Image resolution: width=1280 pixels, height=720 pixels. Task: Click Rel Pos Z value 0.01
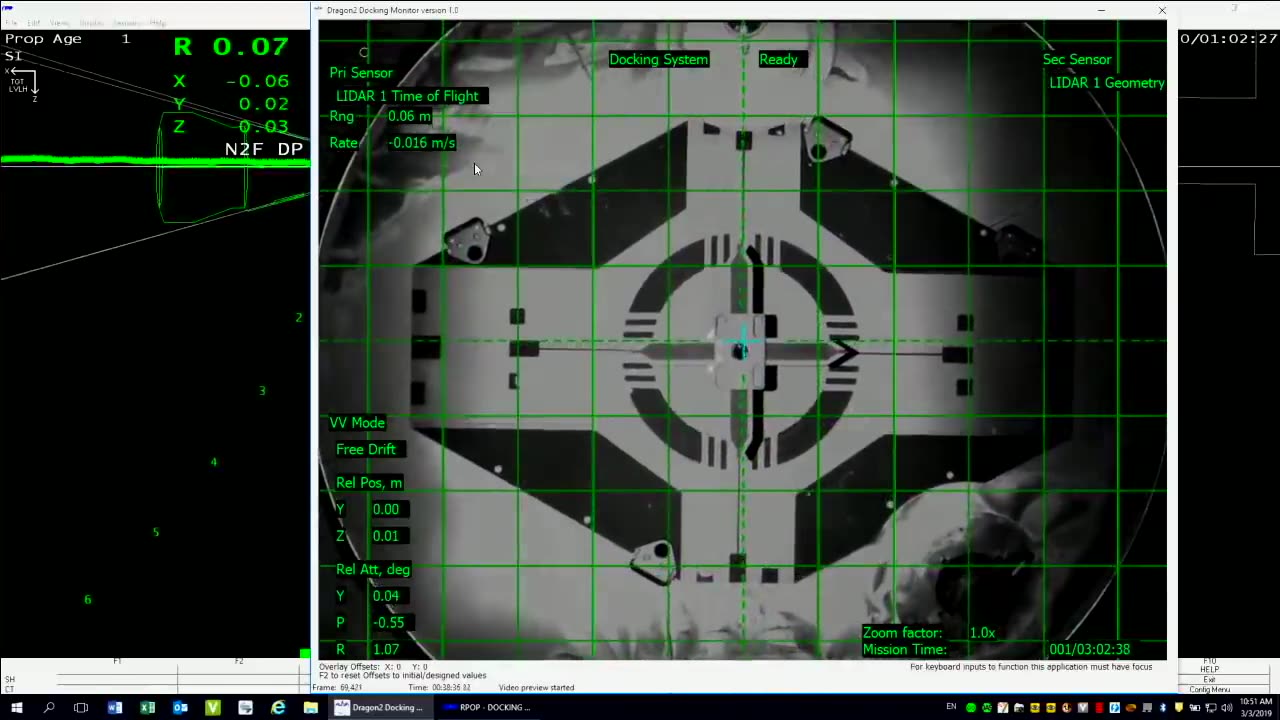[385, 536]
